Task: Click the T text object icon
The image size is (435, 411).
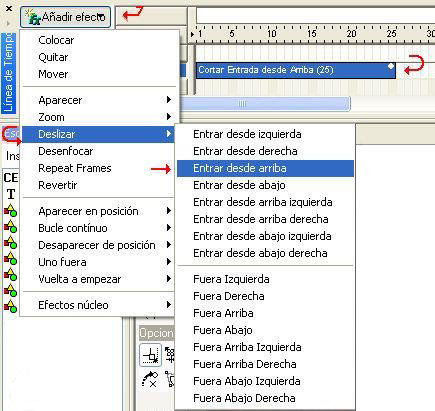Action: click(x=11, y=194)
